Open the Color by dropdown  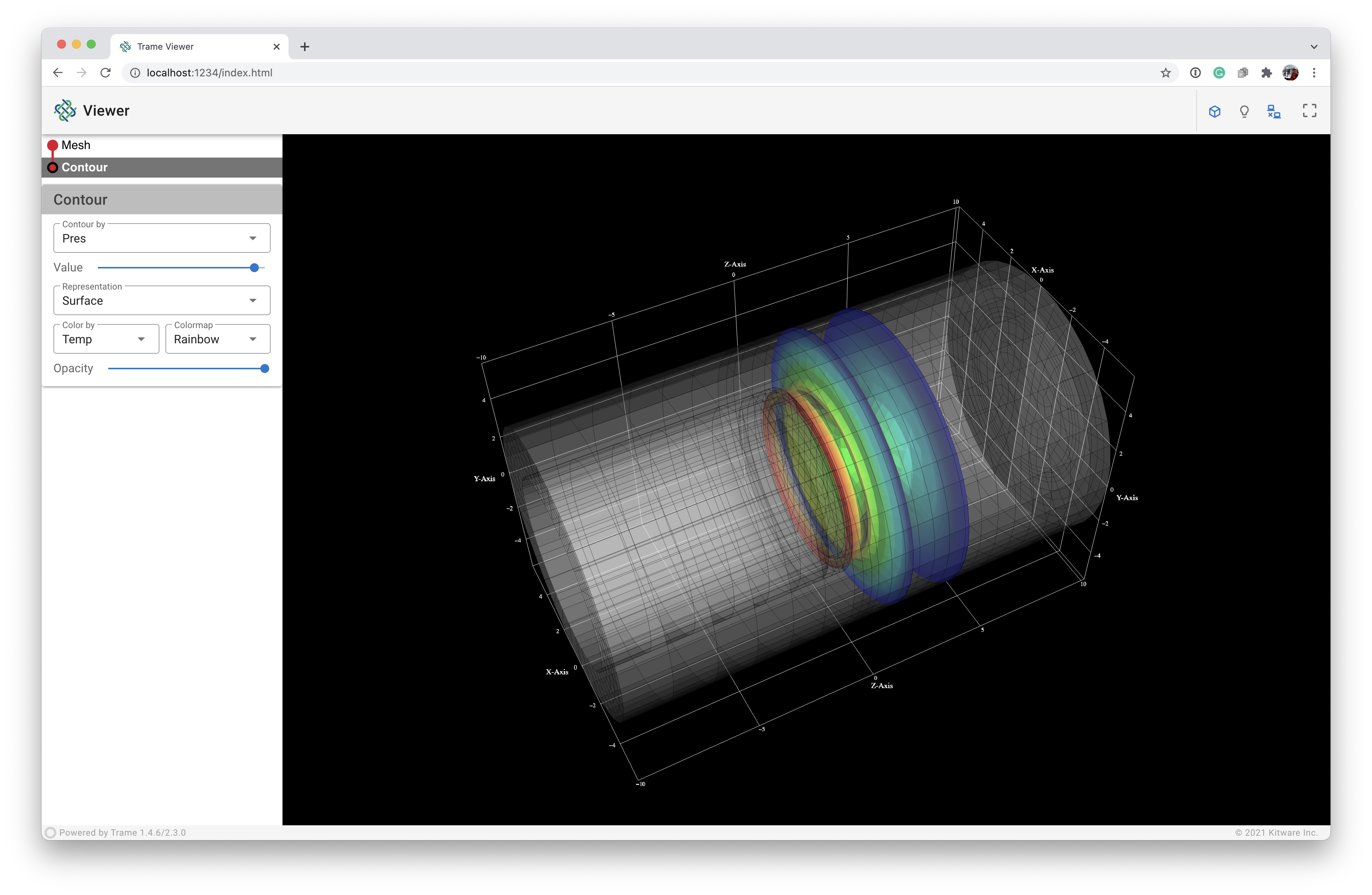106,339
